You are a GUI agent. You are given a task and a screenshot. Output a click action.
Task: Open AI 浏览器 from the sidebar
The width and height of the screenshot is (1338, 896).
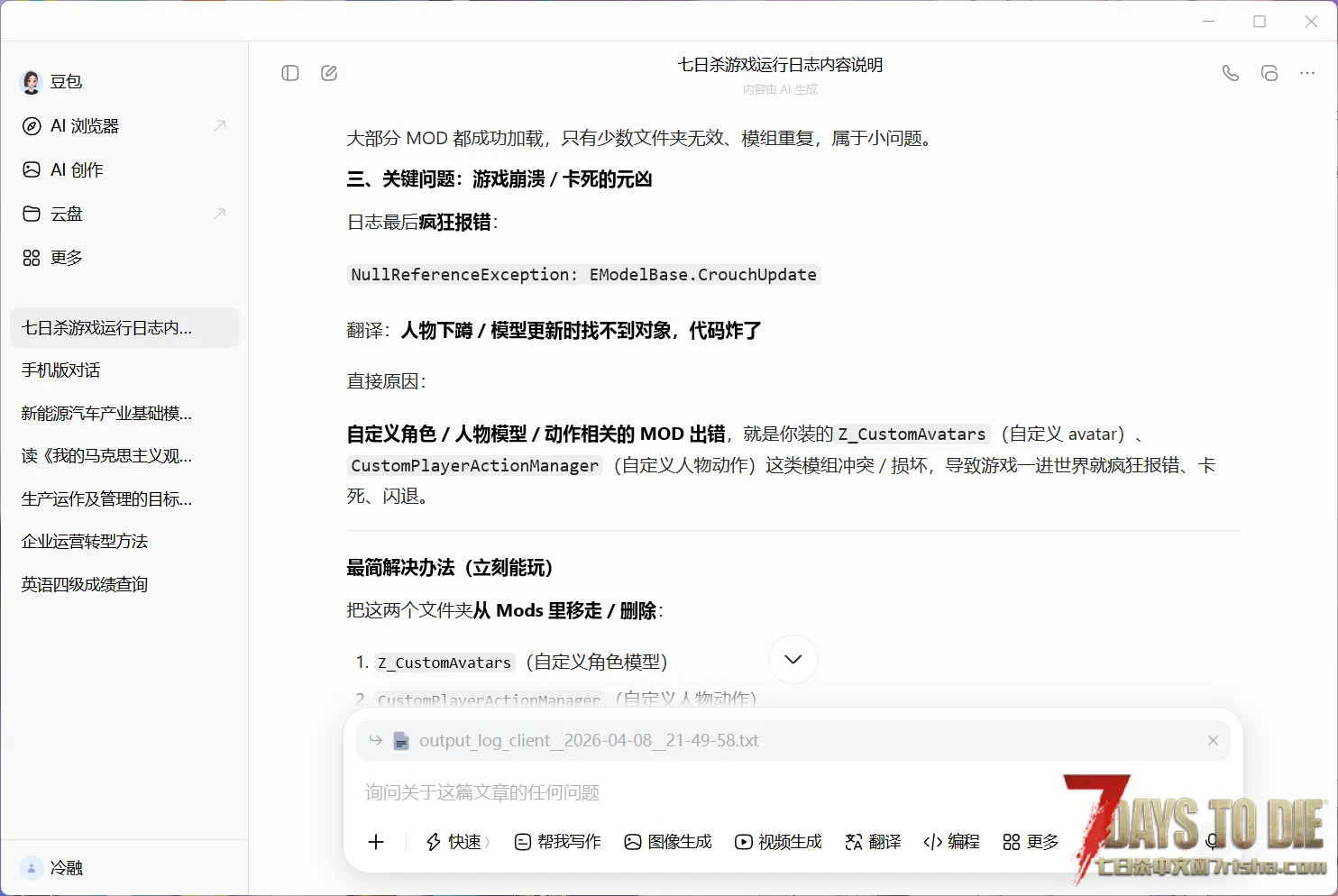(x=85, y=126)
